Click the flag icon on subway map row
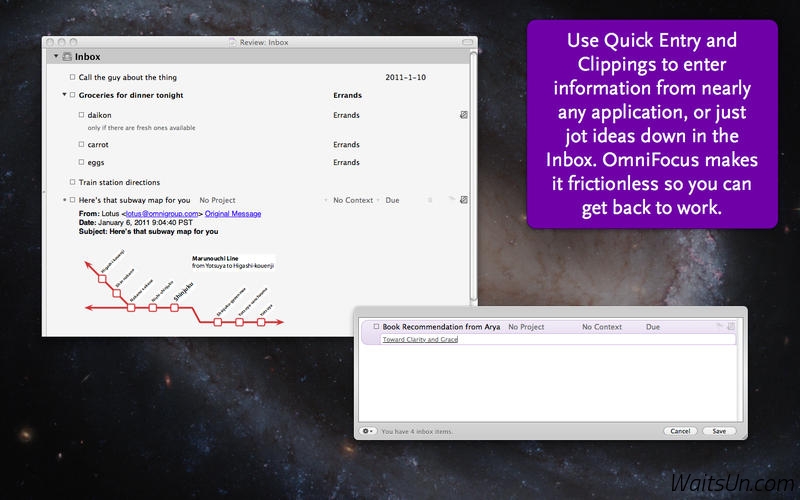 [x=451, y=199]
